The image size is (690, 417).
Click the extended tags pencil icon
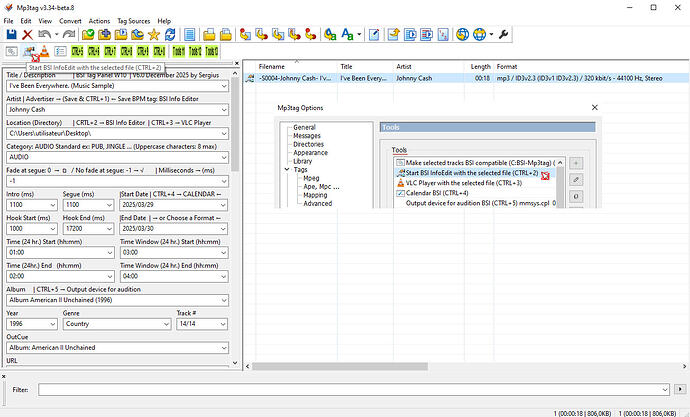click(374, 34)
